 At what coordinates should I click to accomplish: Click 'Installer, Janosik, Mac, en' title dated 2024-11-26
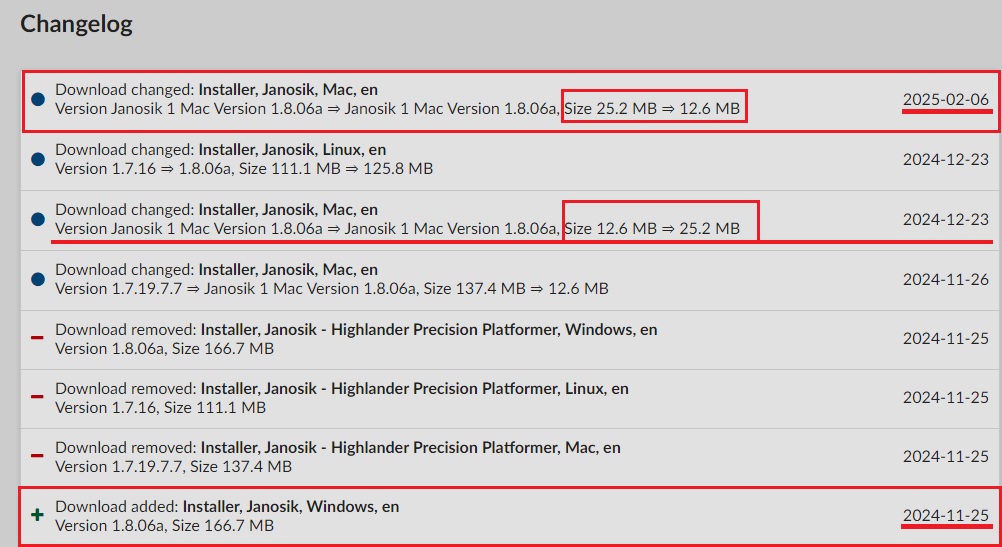(288, 270)
